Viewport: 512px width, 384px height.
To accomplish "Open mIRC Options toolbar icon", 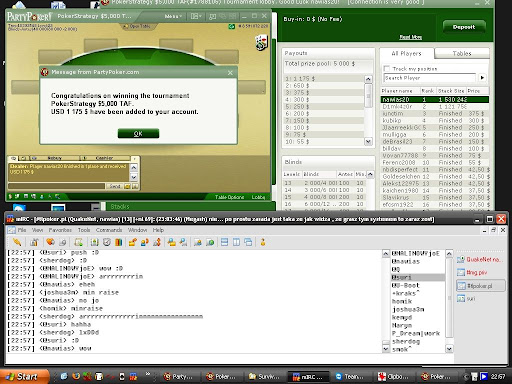I will pyautogui.click(x=34, y=242).
